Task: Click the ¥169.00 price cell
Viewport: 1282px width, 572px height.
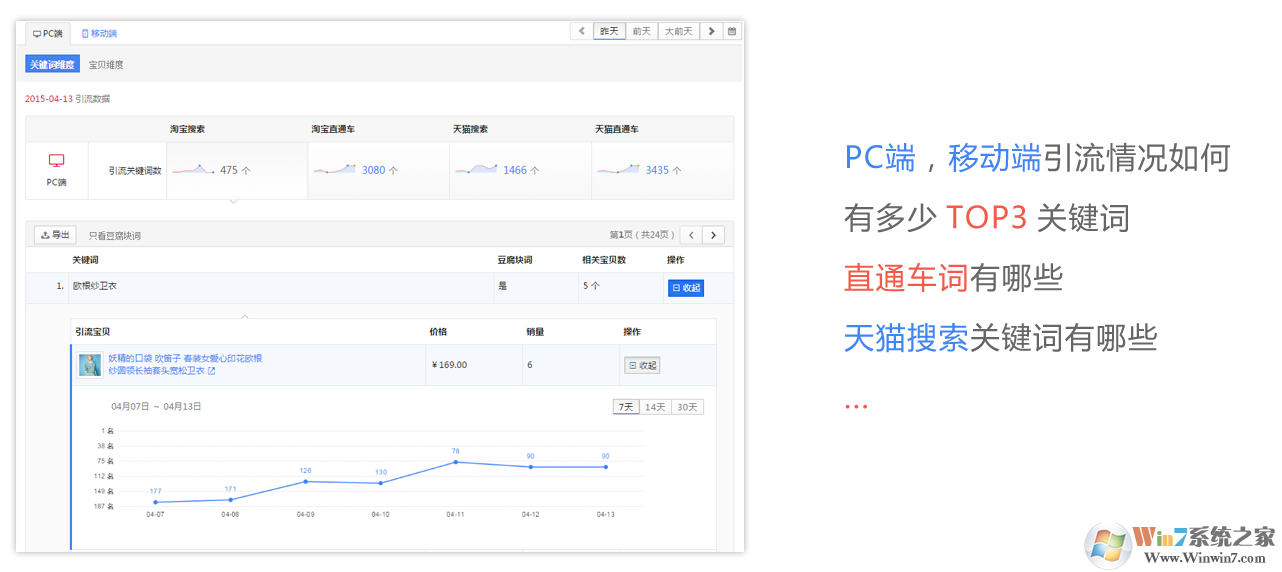Action: [449, 365]
